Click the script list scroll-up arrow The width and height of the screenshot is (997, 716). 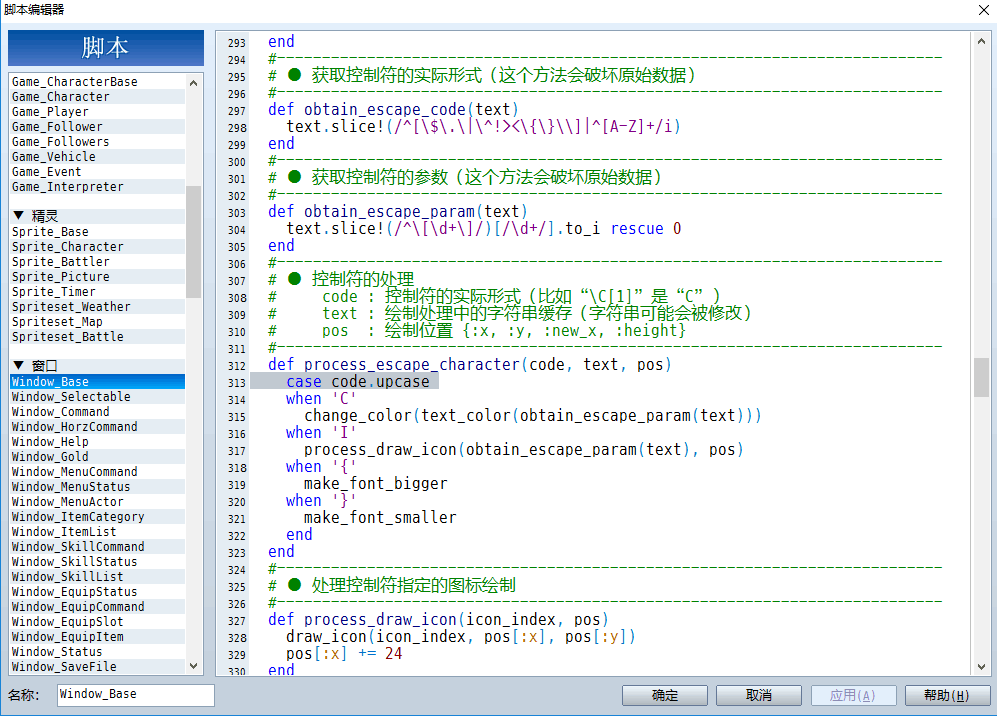coord(194,83)
